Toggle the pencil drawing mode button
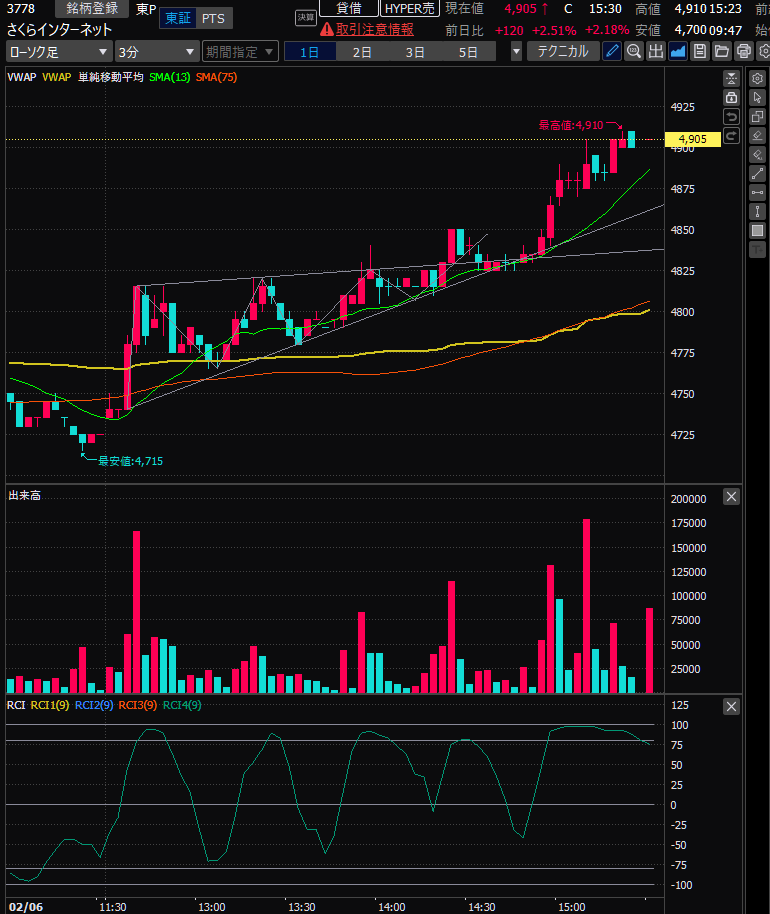 (x=611, y=51)
